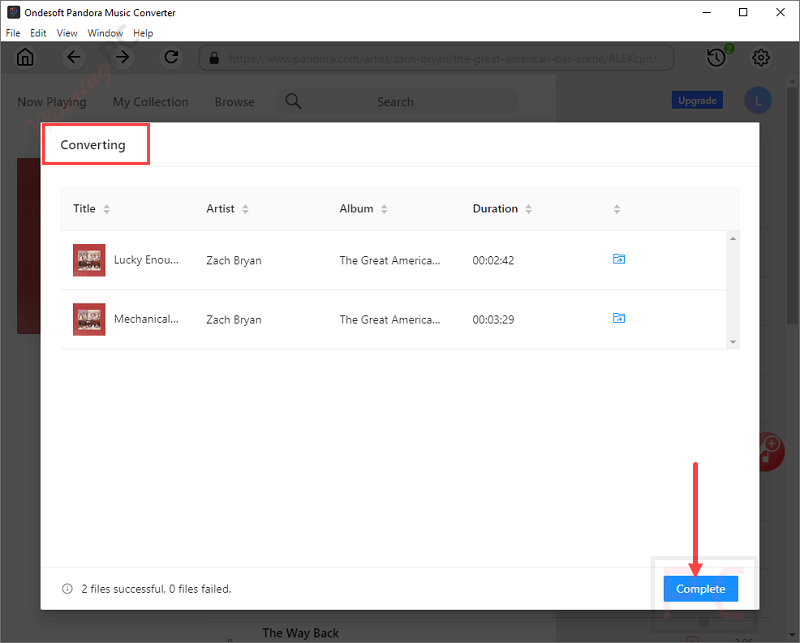This screenshot has width=800, height=643.
Task: Click the search magnifier icon
Action: tap(293, 101)
